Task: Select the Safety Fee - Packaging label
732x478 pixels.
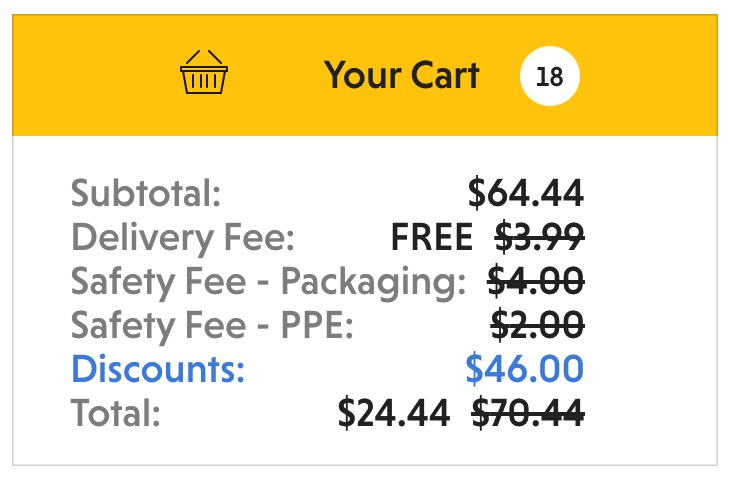Action: [268, 282]
